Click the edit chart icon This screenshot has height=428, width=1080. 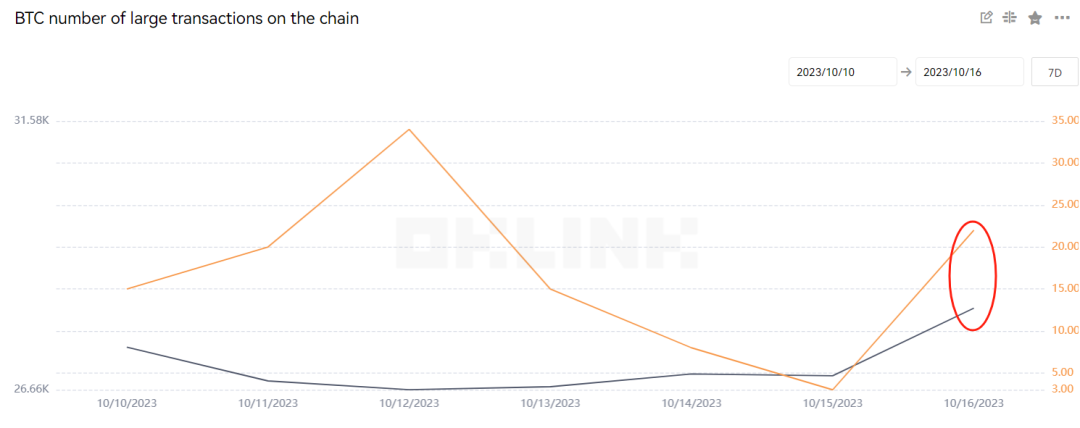coord(986,18)
